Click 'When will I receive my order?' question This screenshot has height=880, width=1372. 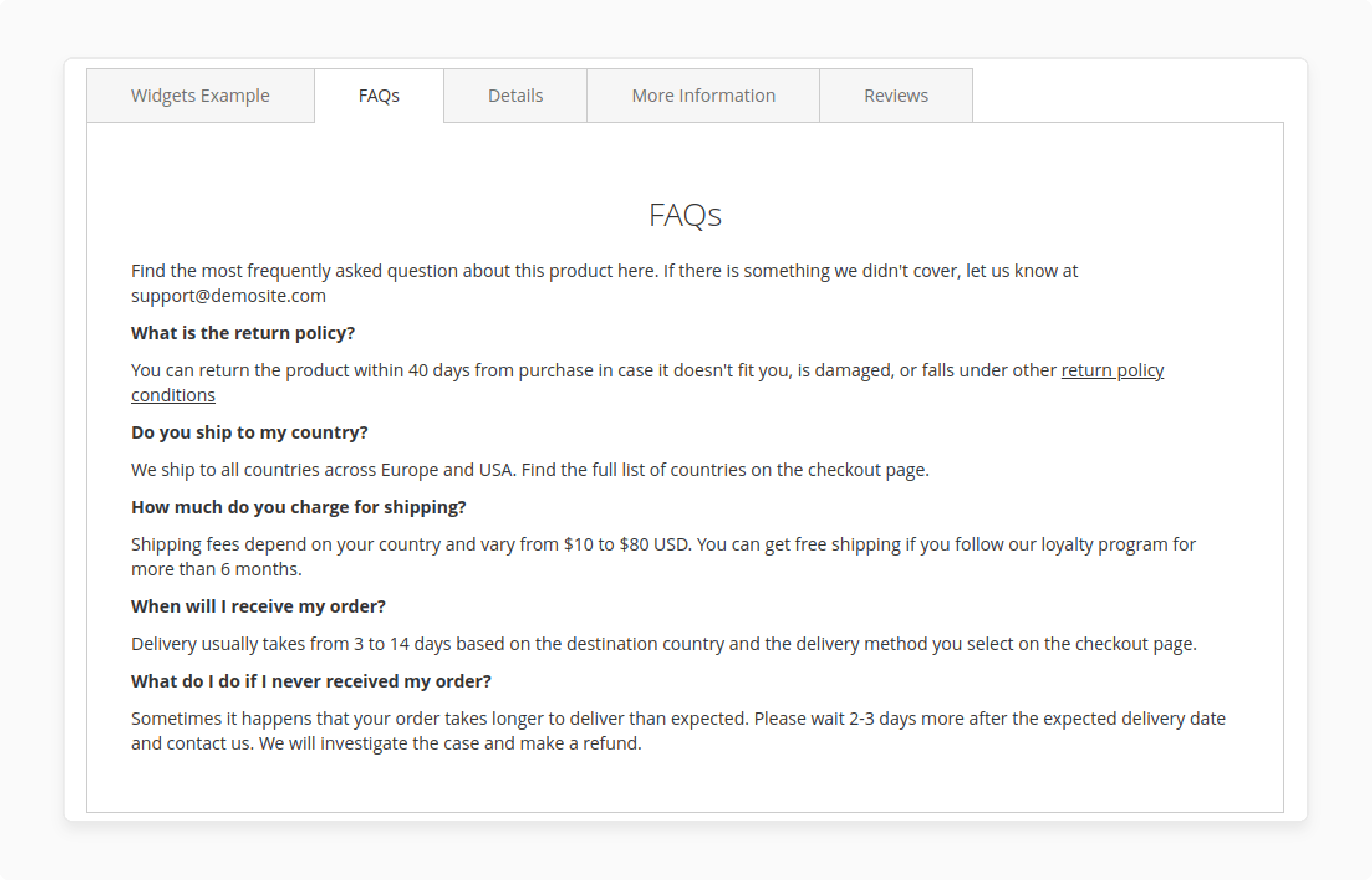(x=258, y=607)
